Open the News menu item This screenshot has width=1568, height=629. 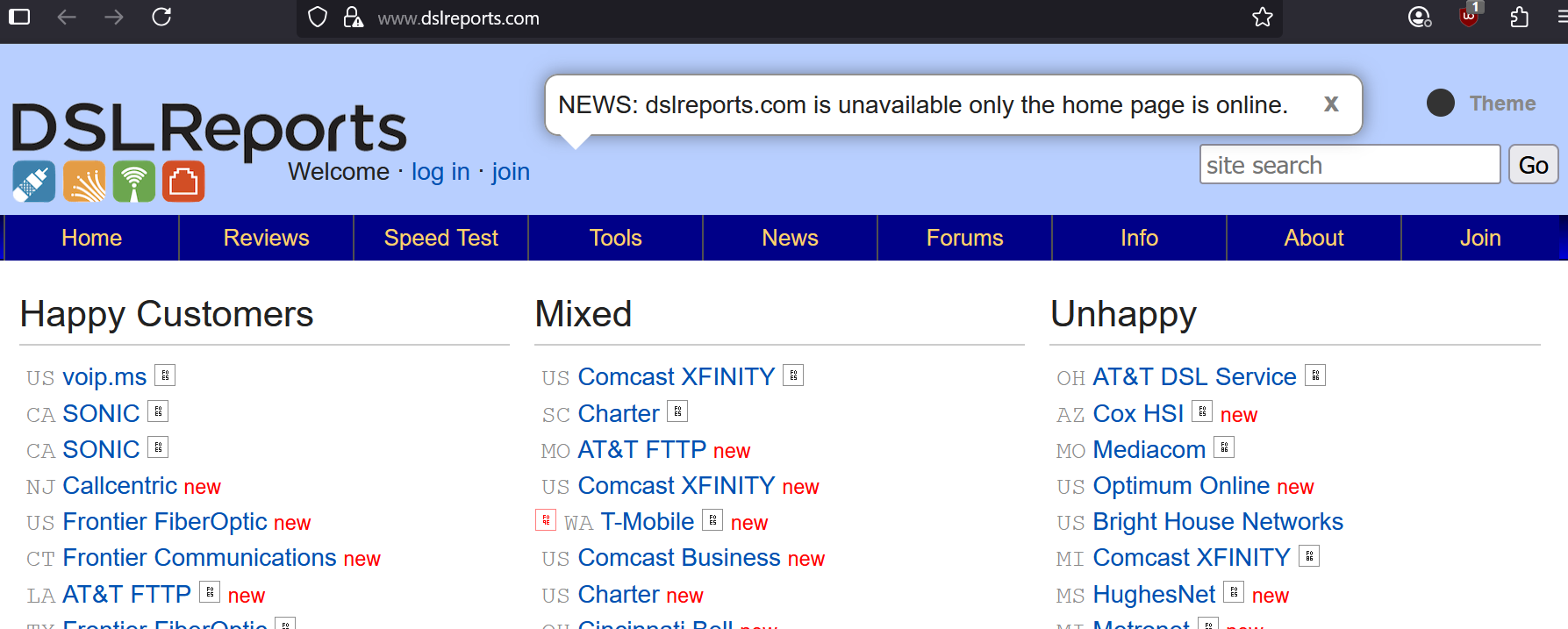point(790,238)
